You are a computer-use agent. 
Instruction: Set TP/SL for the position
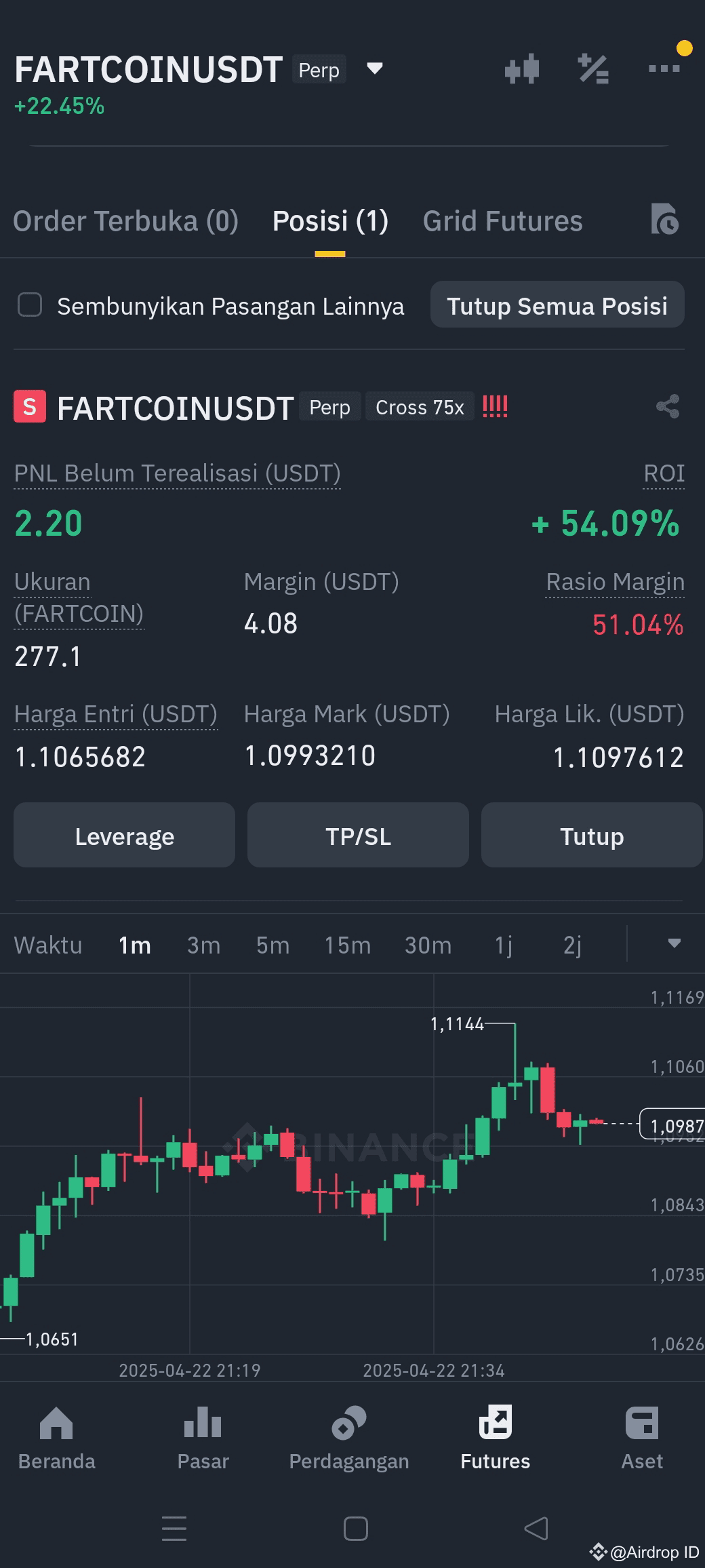click(358, 836)
